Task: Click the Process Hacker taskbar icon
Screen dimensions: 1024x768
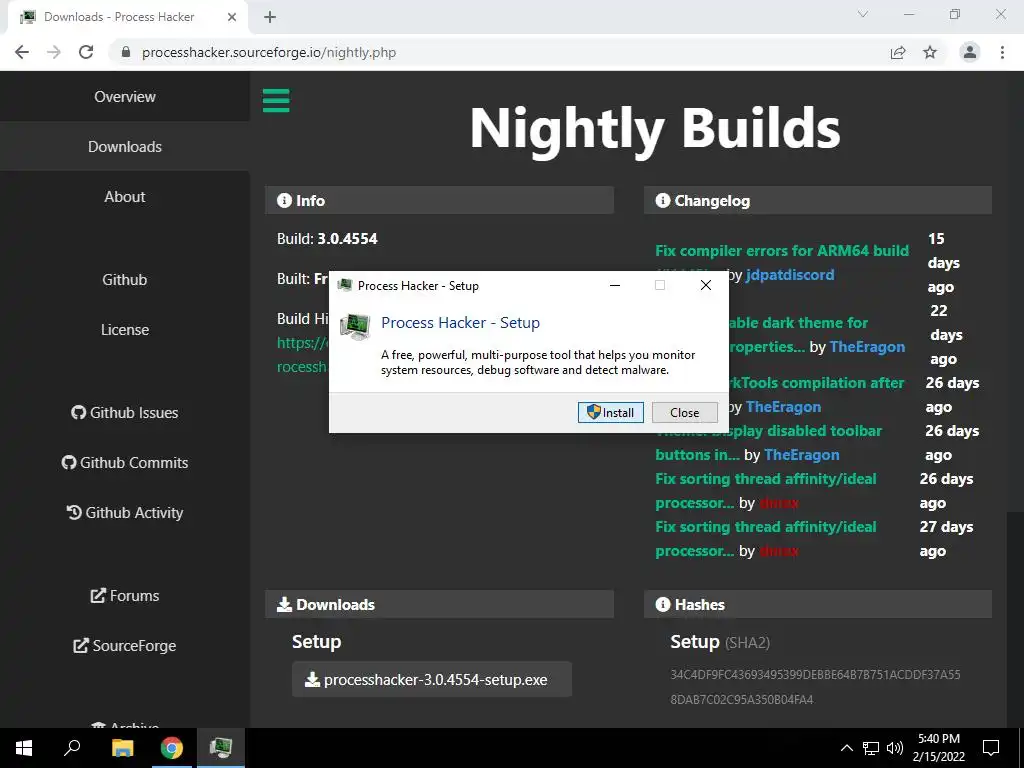Action: (221, 748)
